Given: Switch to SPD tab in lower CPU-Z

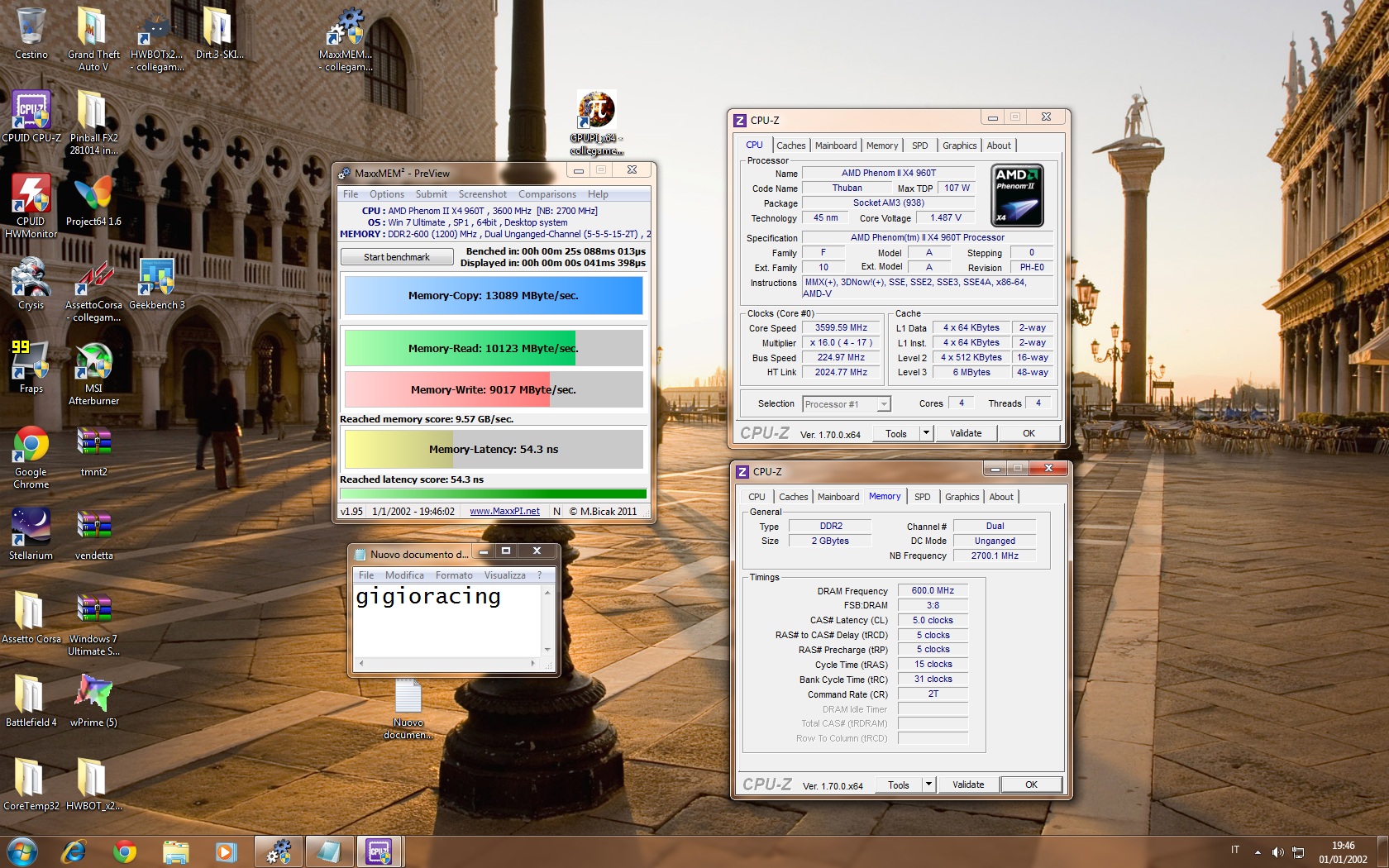Looking at the screenshot, I should pos(923,497).
